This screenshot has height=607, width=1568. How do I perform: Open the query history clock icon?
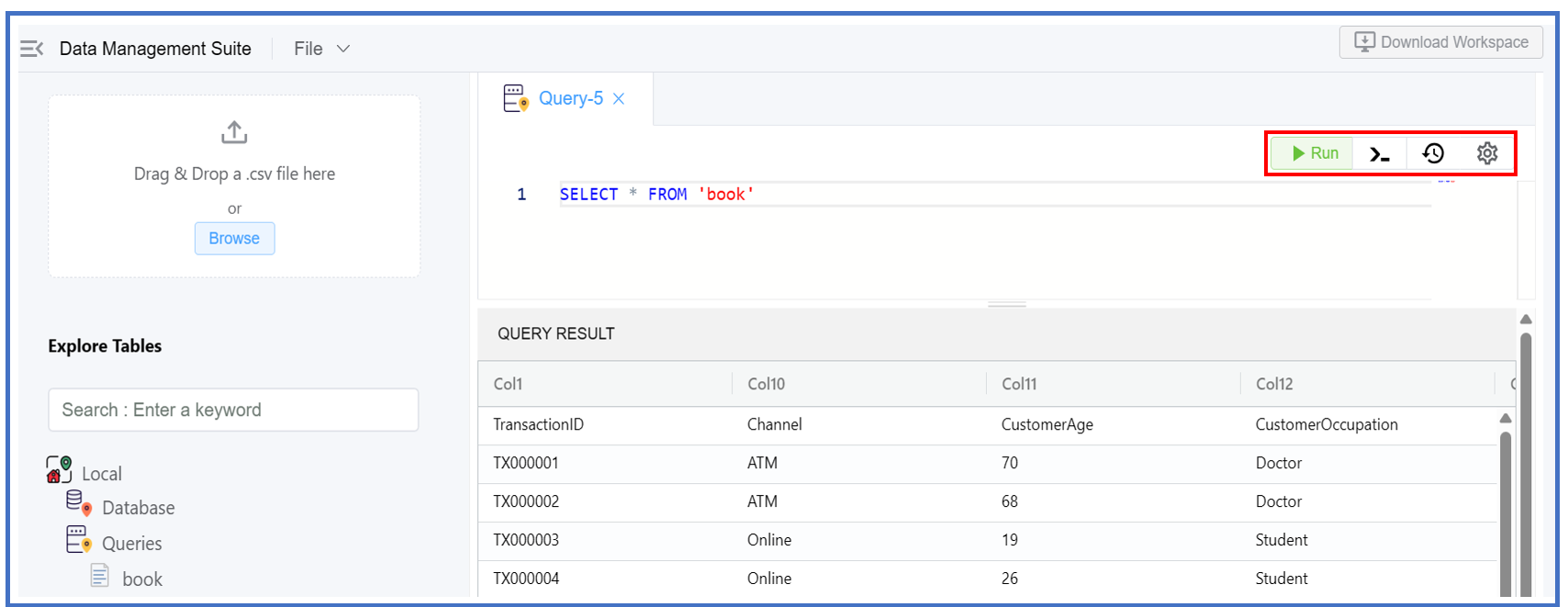click(x=1433, y=153)
